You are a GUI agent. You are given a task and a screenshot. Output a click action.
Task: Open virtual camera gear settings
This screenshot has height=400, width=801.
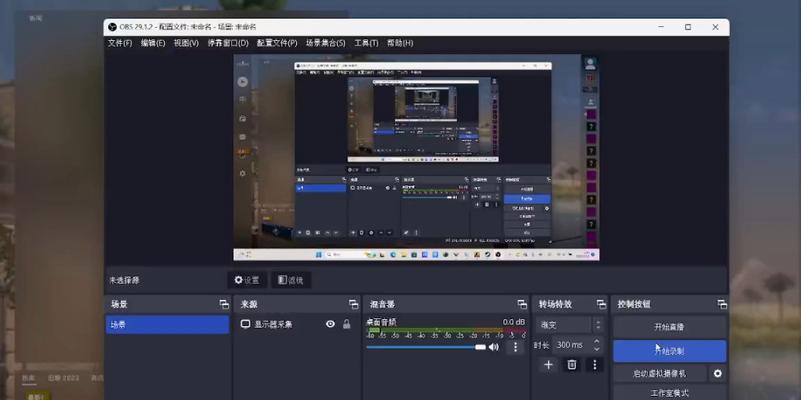[x=718, y=374]
